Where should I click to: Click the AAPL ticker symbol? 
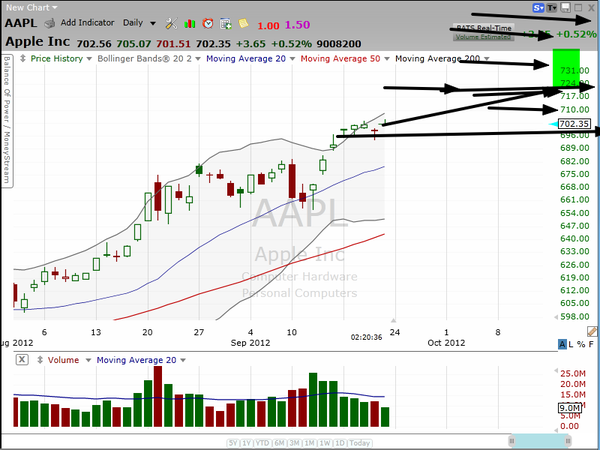[x=21, y=23]
